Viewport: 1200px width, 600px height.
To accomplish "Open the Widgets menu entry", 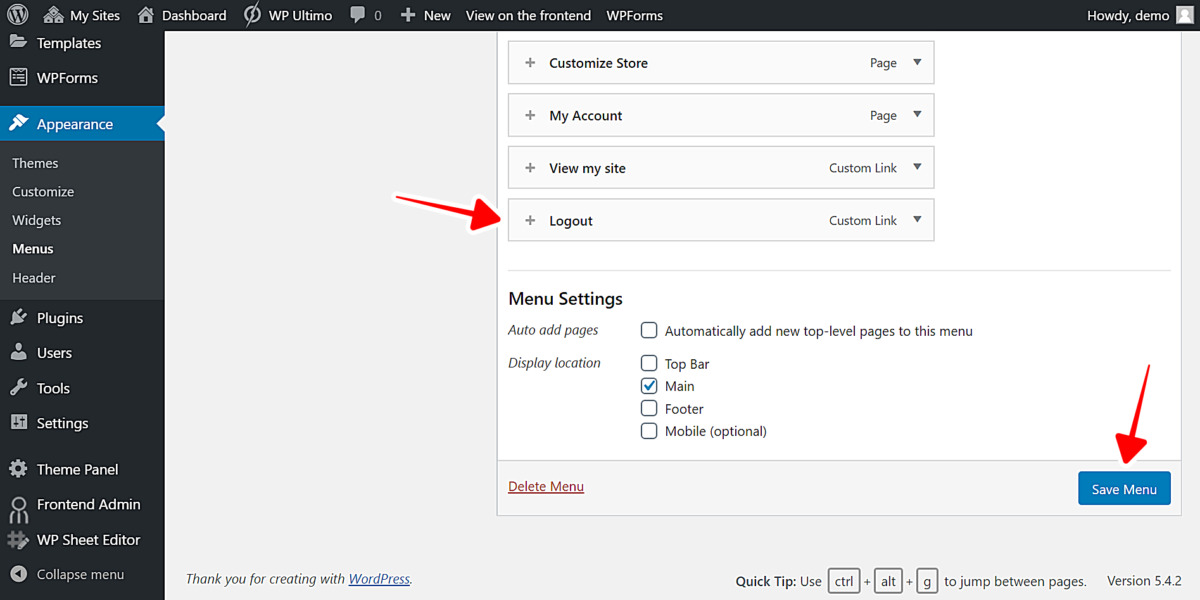I will 36,220.
